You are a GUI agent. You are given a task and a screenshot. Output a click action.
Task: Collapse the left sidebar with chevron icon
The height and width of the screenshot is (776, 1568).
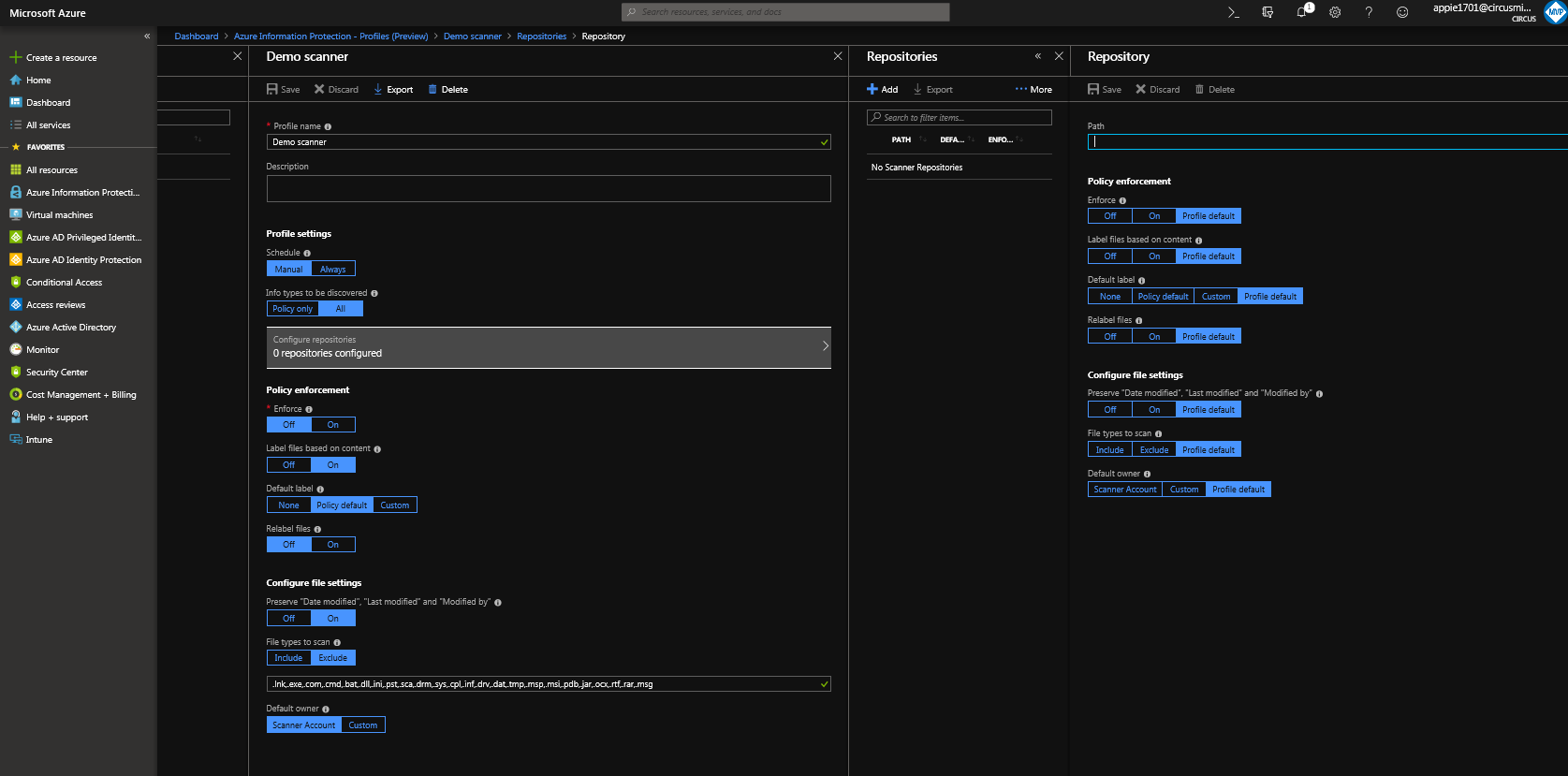tap(147, 37)
